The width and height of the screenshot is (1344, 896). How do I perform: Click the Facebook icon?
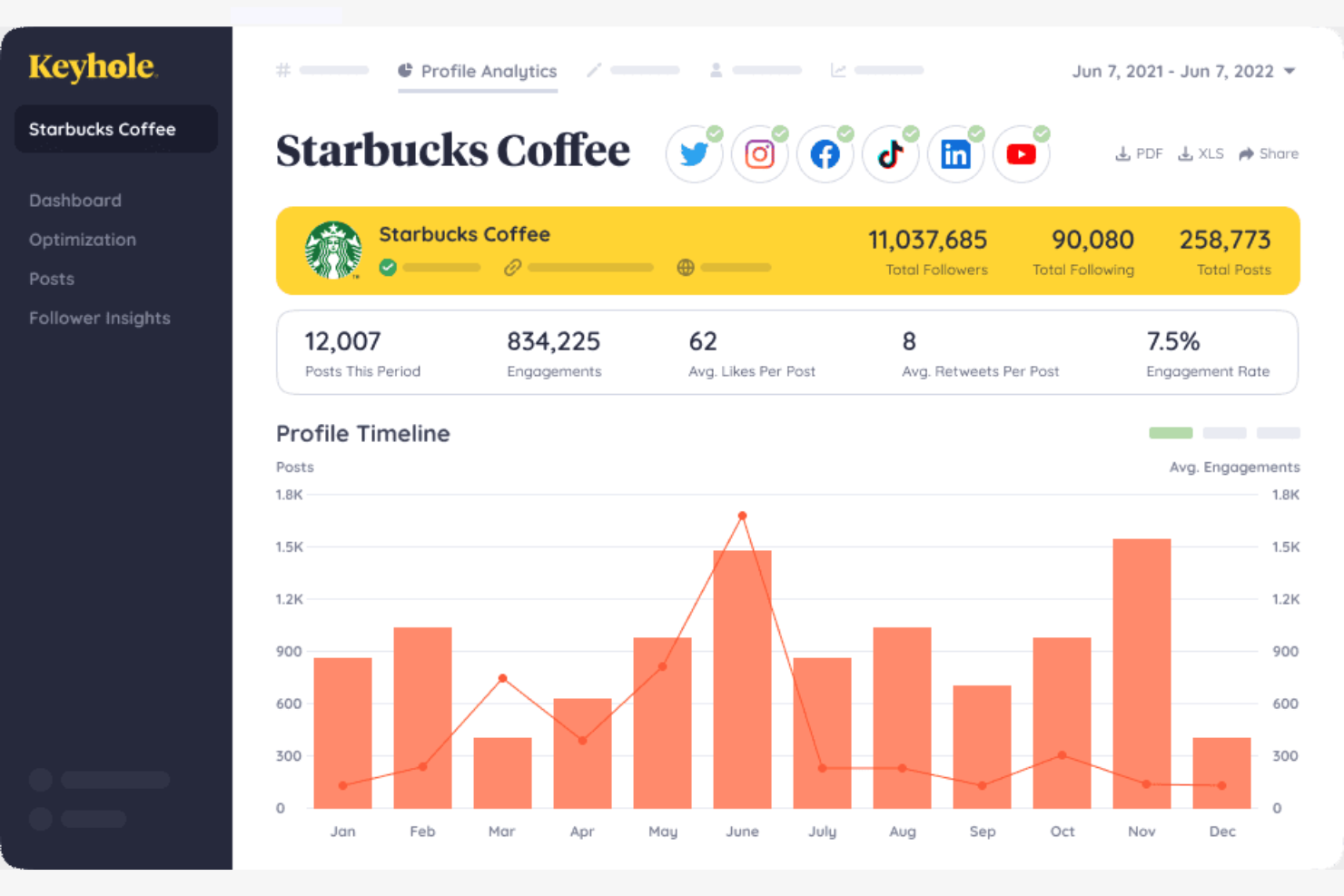(x=825, y=154)
